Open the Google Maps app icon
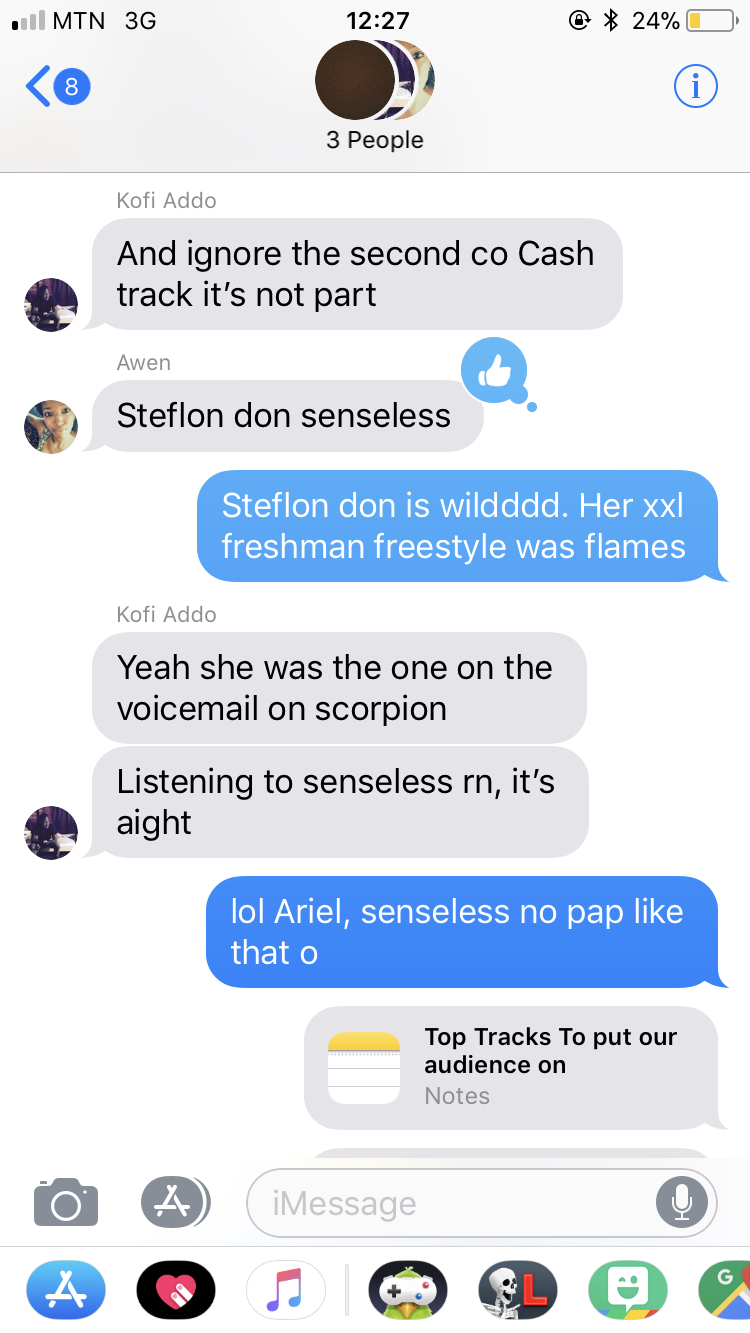 coord(725,1289)
